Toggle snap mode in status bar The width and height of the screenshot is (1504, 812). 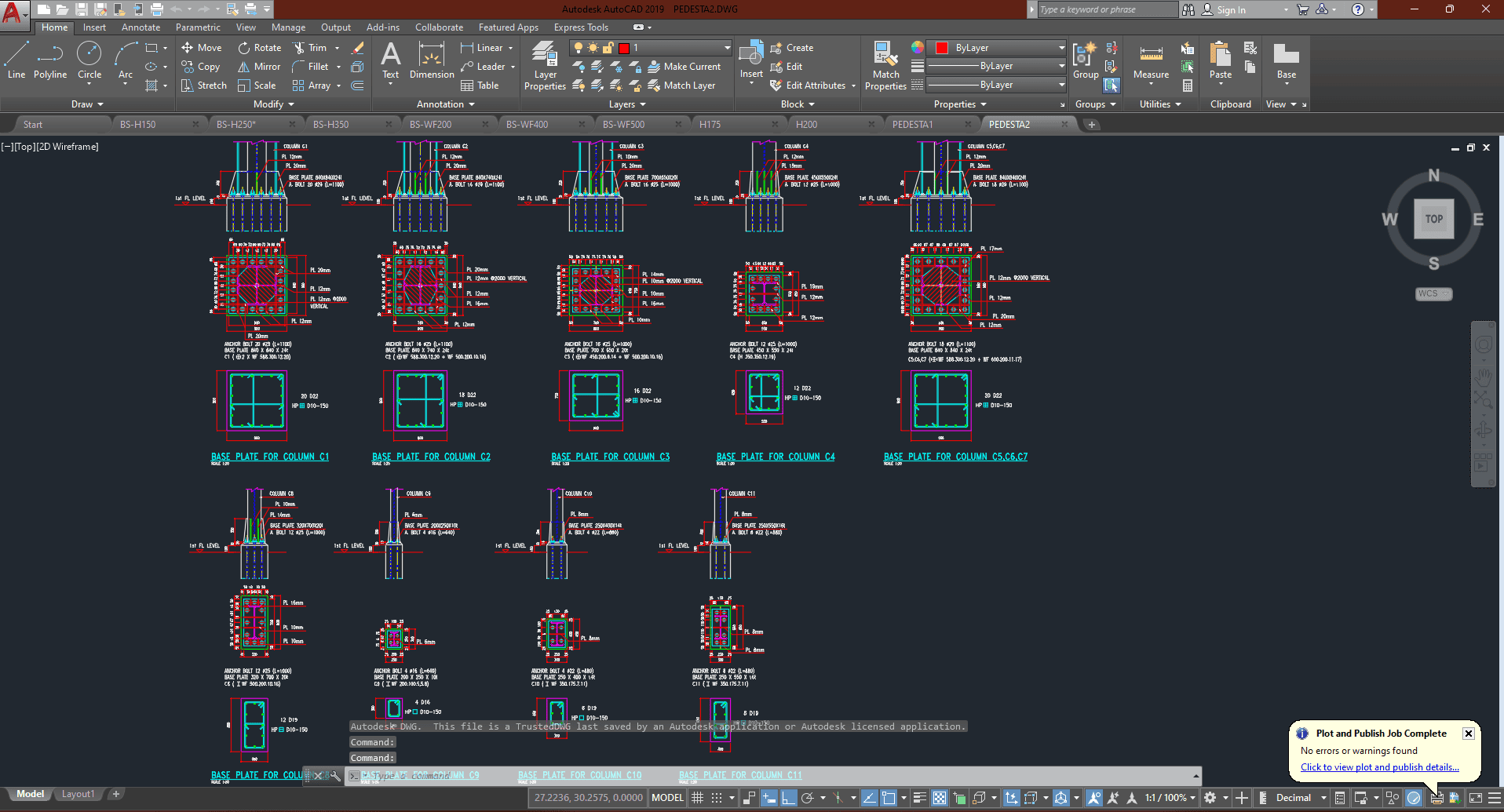point(717,798)
